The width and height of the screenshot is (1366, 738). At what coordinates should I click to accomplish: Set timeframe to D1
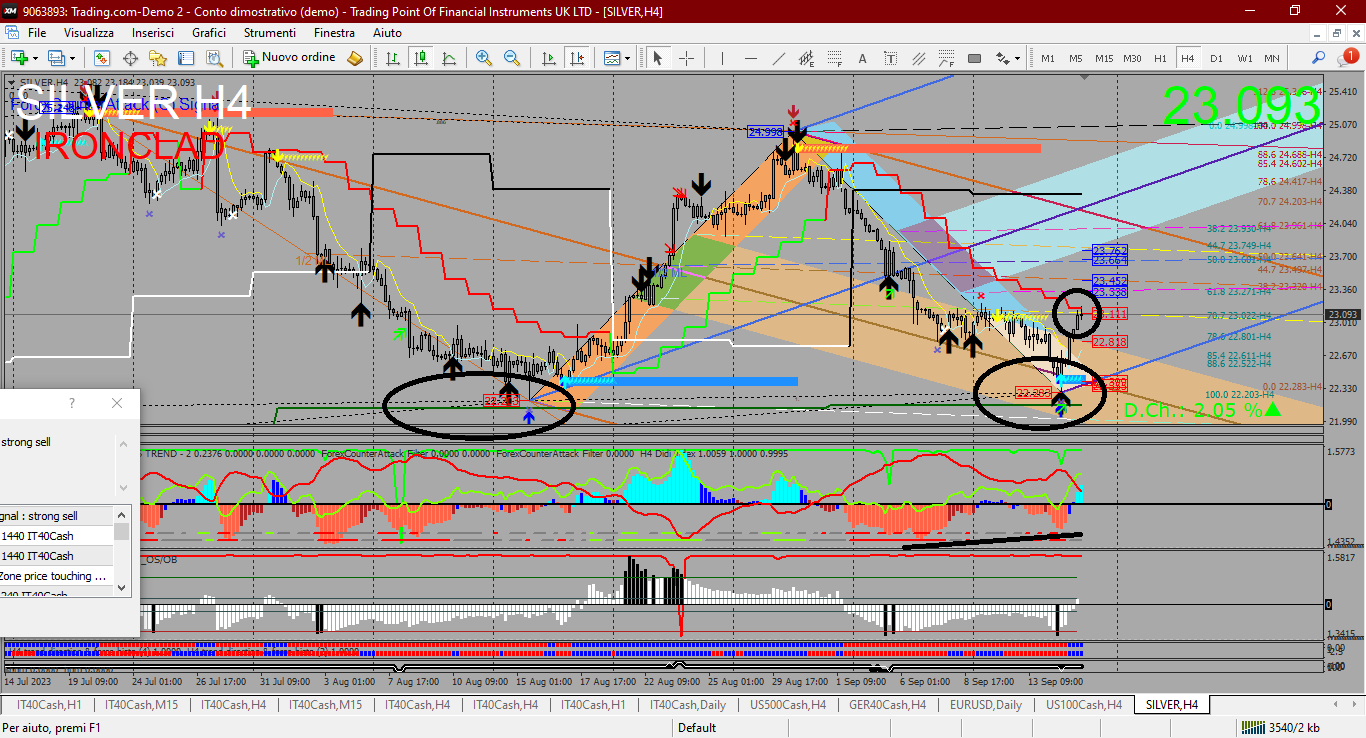pos(1216,58)
